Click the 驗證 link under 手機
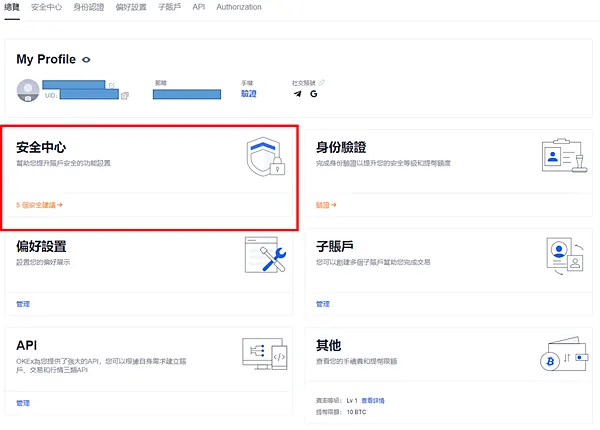The image size is (600, 430). click(x=249, y=93)
